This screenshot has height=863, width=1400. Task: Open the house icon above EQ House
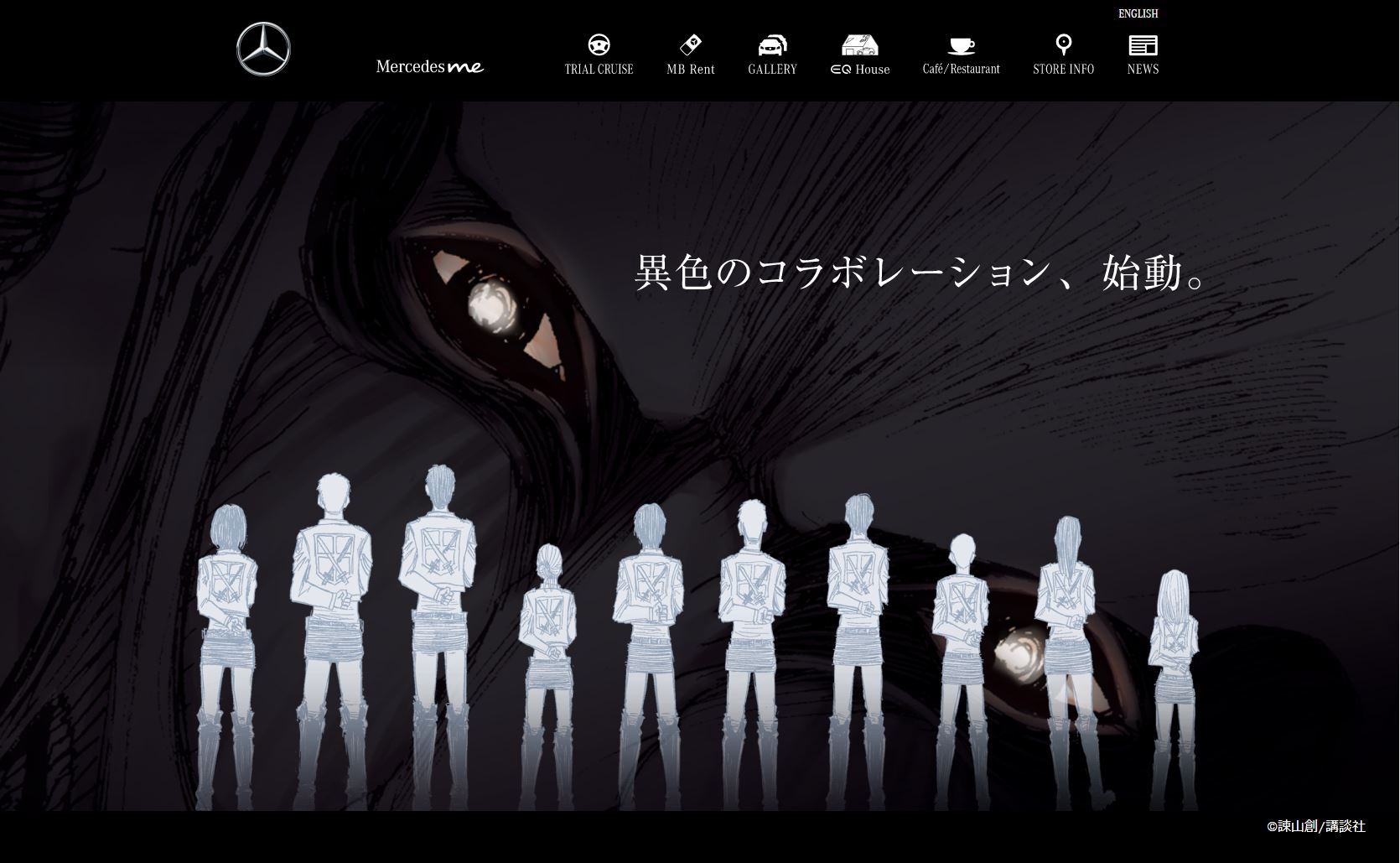pyautogui.click(x=859, y=44)
